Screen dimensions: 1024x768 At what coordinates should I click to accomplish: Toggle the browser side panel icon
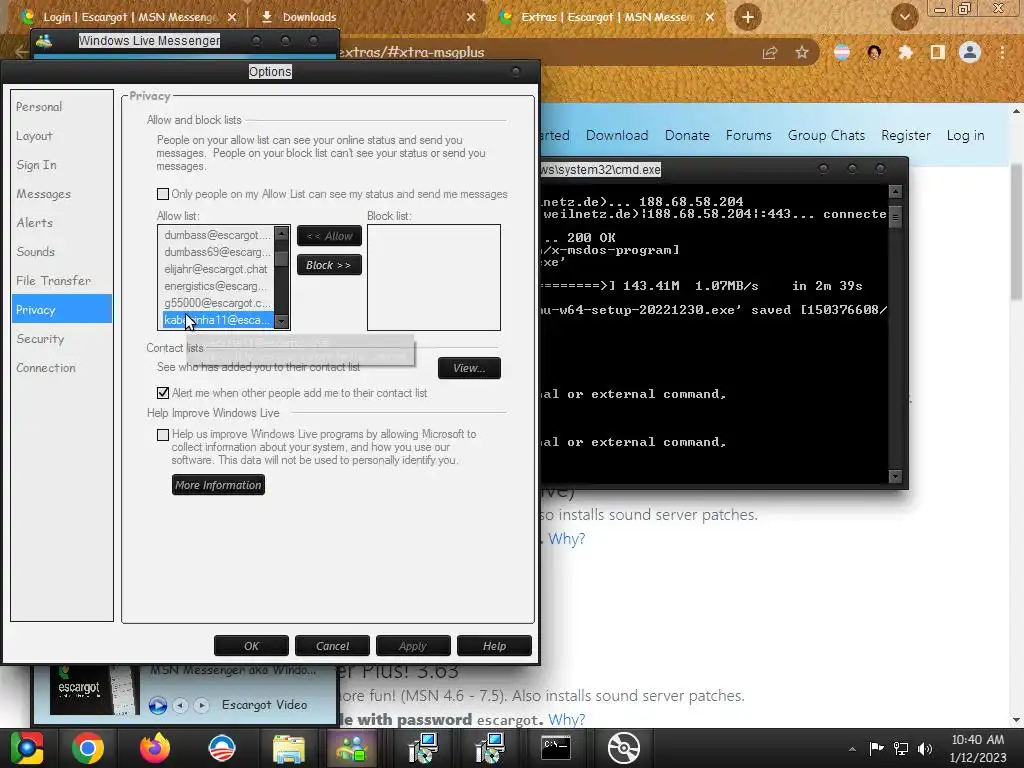(x=937, y=52)
